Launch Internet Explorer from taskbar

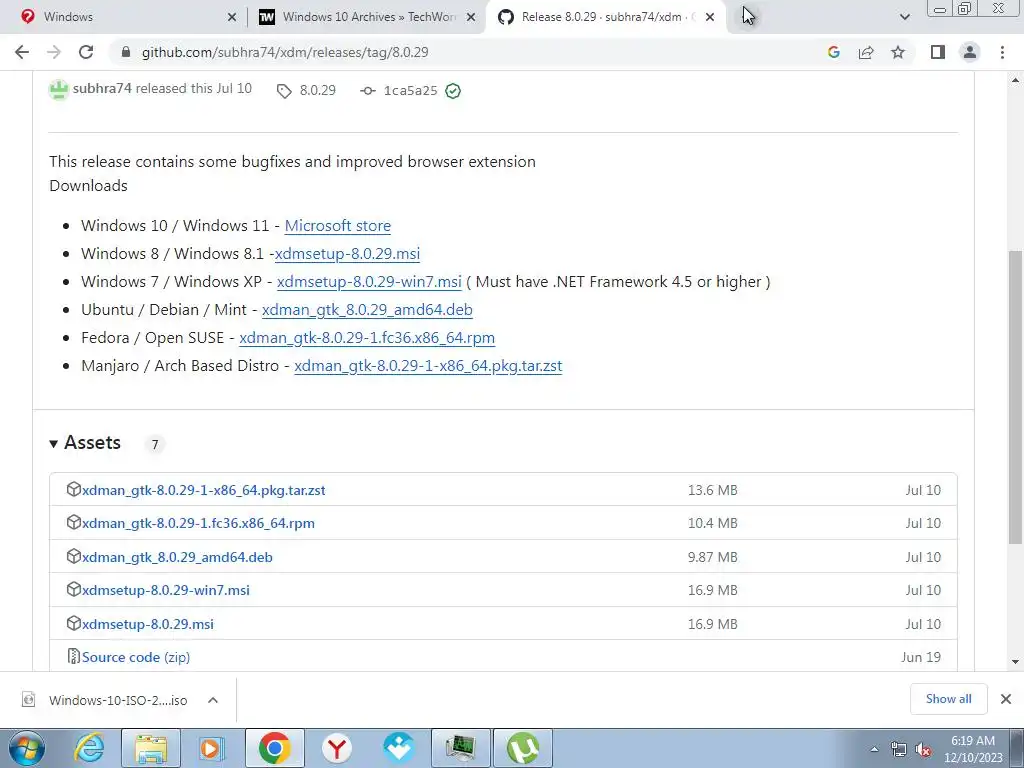(x=89, y=748)
